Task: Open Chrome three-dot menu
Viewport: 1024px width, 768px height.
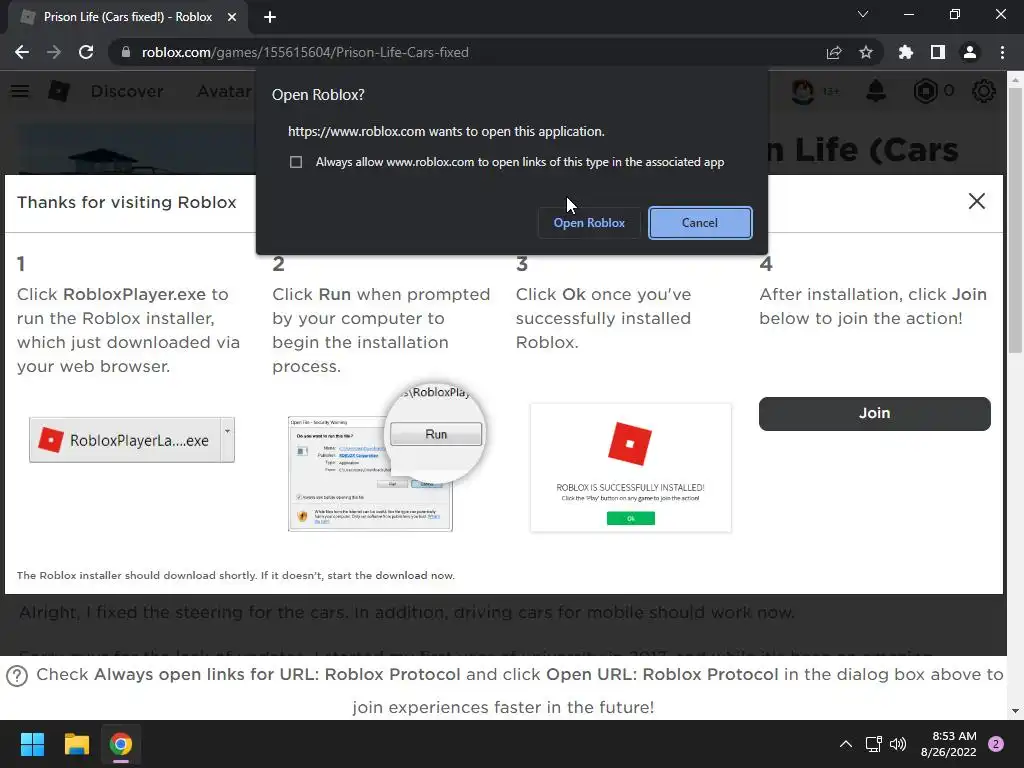Action: tap(1002, 52)
